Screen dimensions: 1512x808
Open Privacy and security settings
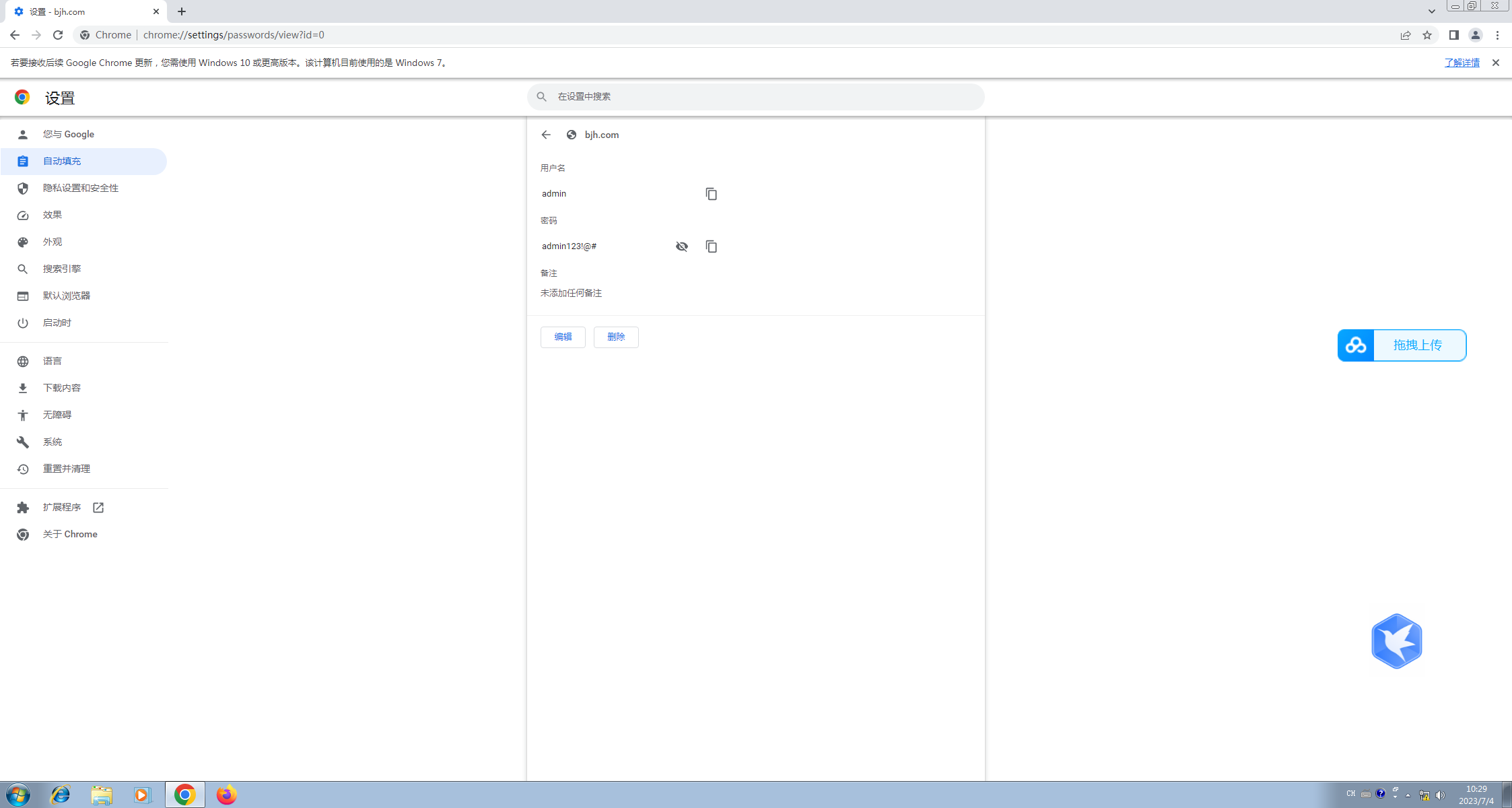[81, 189]
